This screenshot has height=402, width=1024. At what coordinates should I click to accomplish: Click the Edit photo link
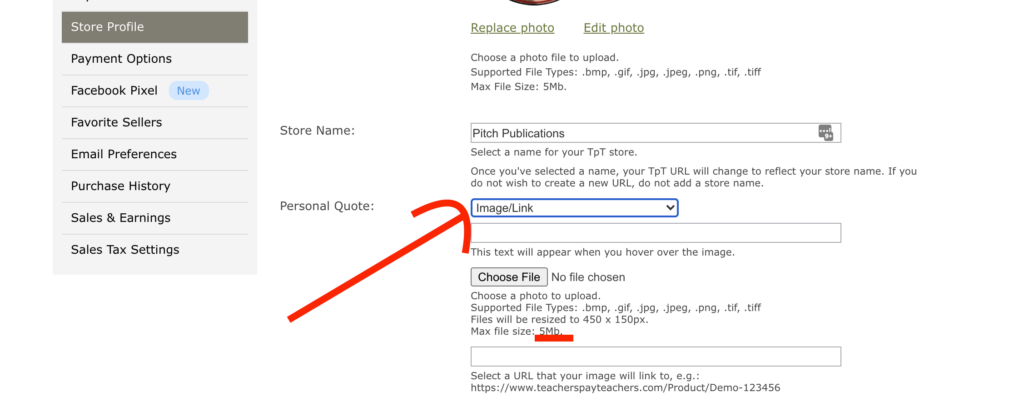click(613, 28)
